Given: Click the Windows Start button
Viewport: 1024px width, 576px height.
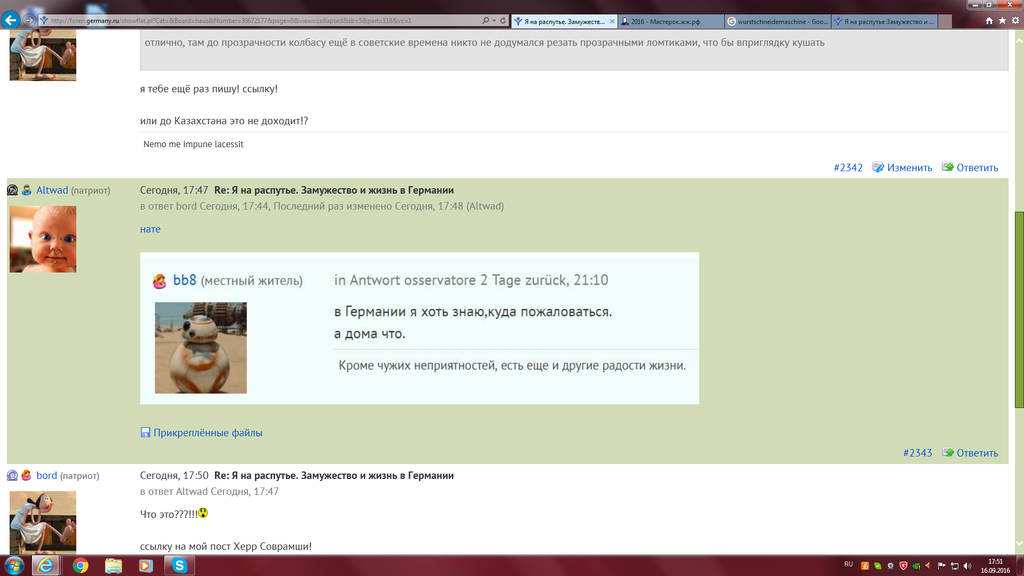Looking at the screenshot, I should (x=14, y=565).
